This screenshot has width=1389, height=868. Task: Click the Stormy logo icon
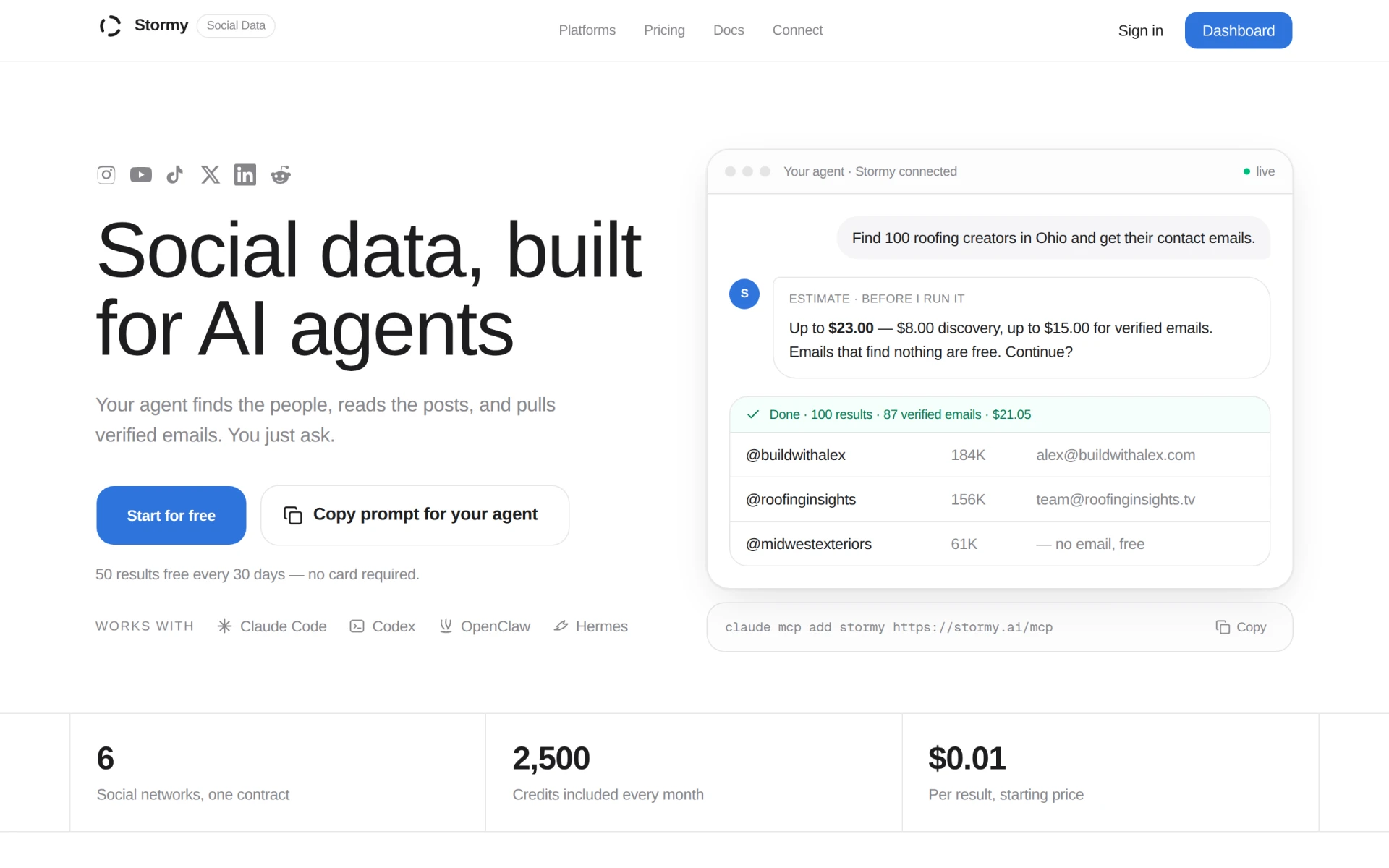click(x=111, y=26)
